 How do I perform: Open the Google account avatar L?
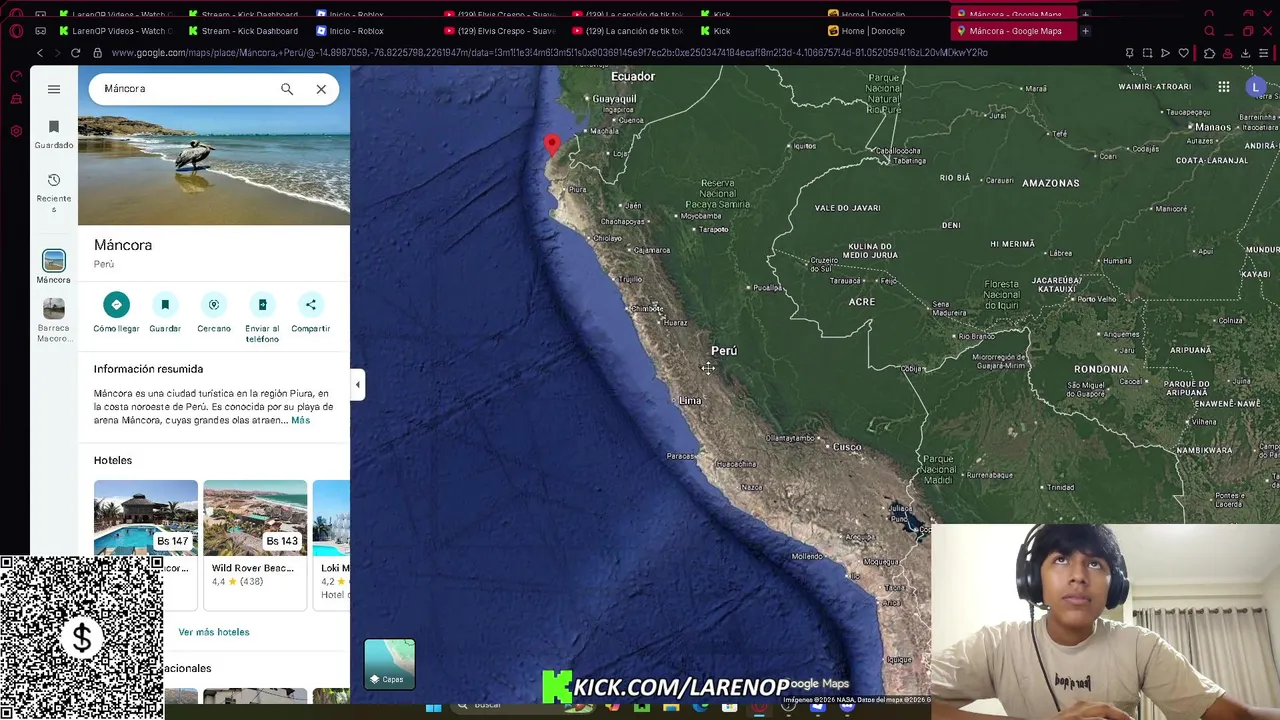click(x=1256, y=87)
